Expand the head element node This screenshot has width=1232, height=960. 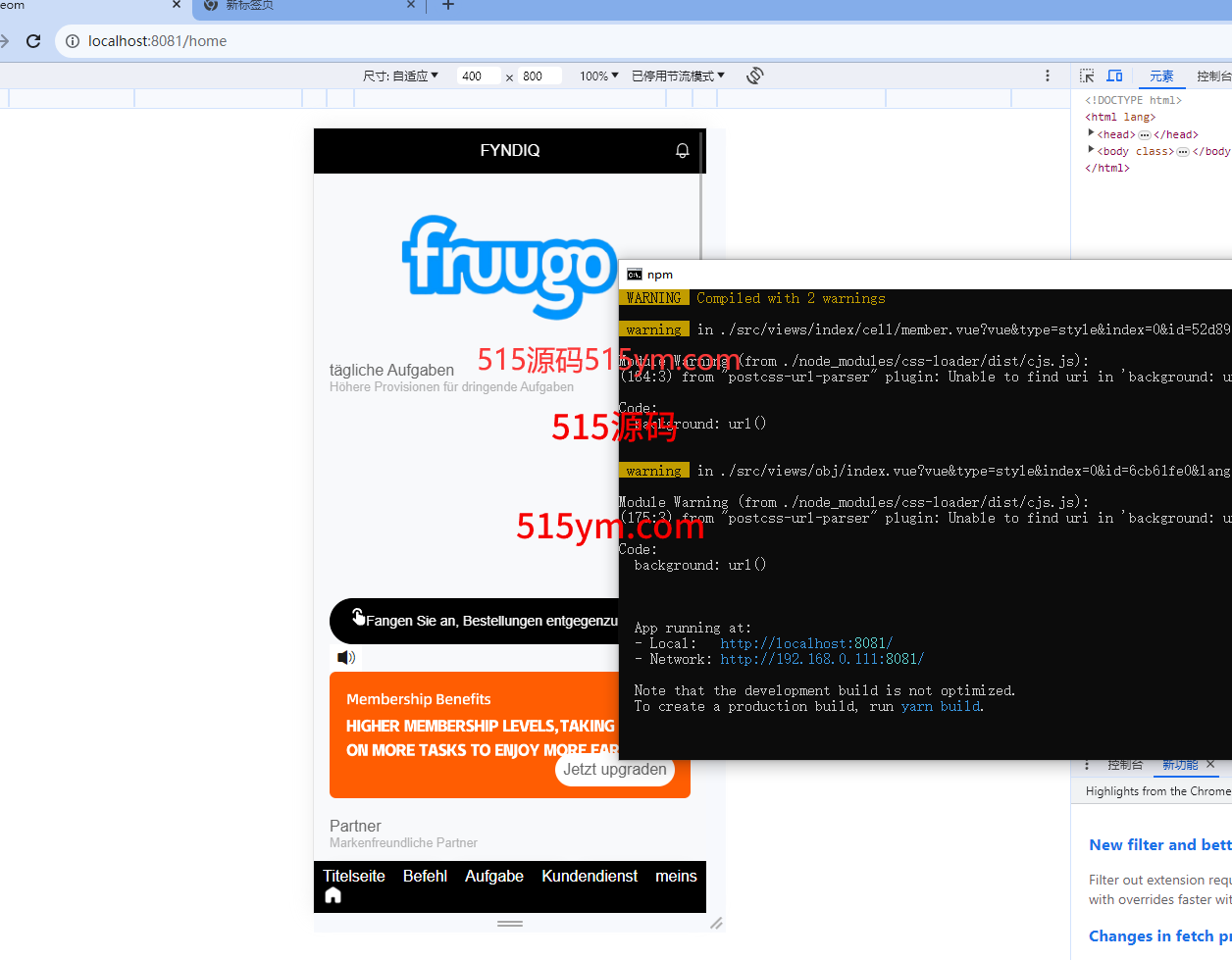(1091, 133)
